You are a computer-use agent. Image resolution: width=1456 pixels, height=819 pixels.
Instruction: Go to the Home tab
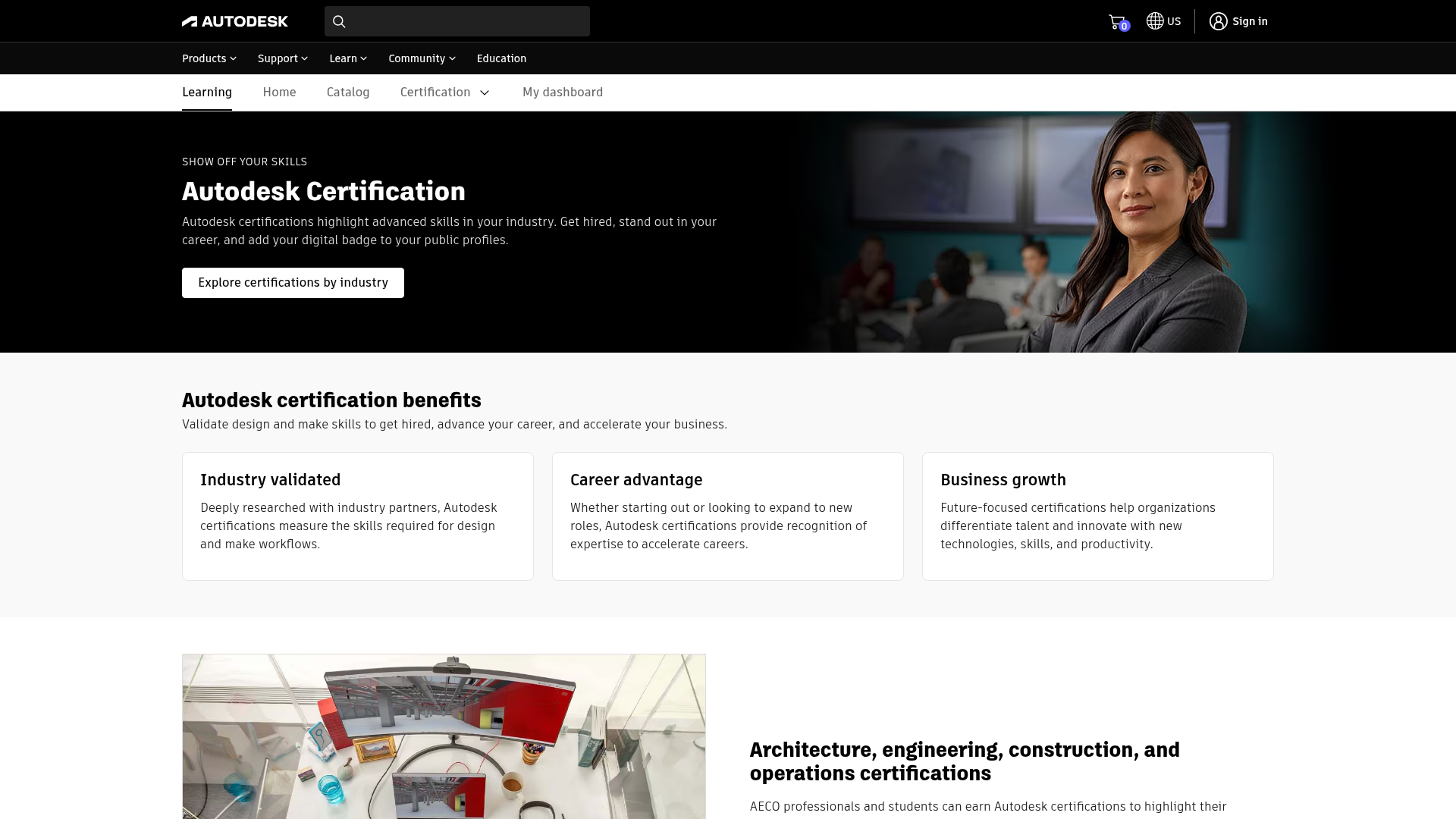[279, 92]
